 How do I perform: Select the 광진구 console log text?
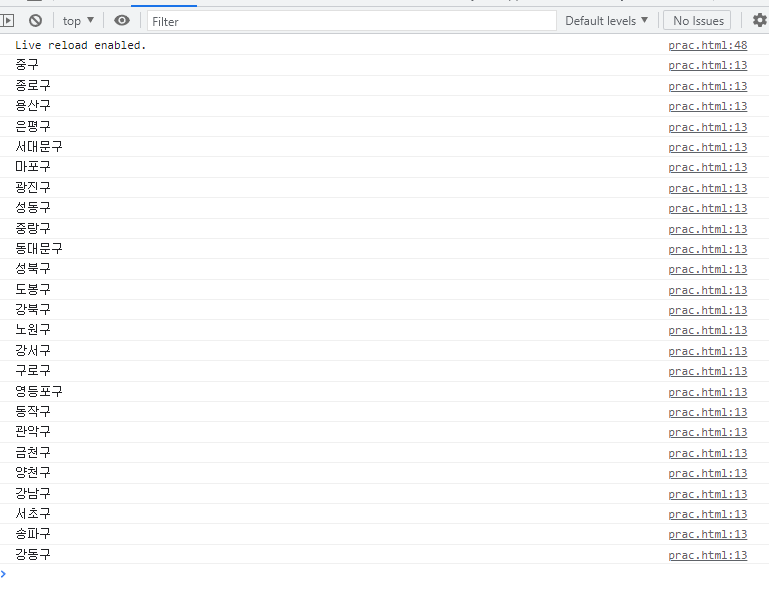pos(32,187)
